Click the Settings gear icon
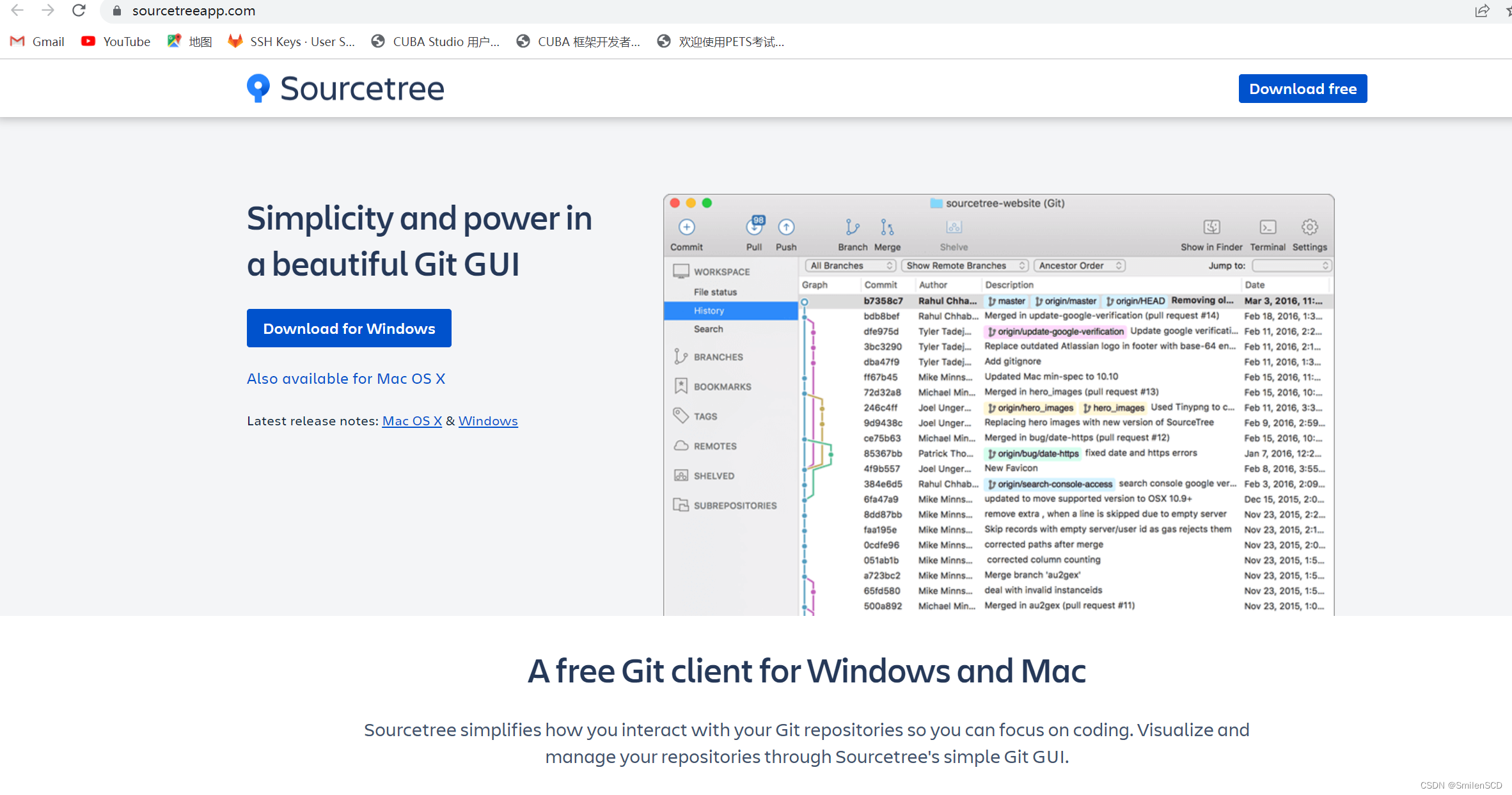1512x795 pixels. click(x=1309, y=227)
